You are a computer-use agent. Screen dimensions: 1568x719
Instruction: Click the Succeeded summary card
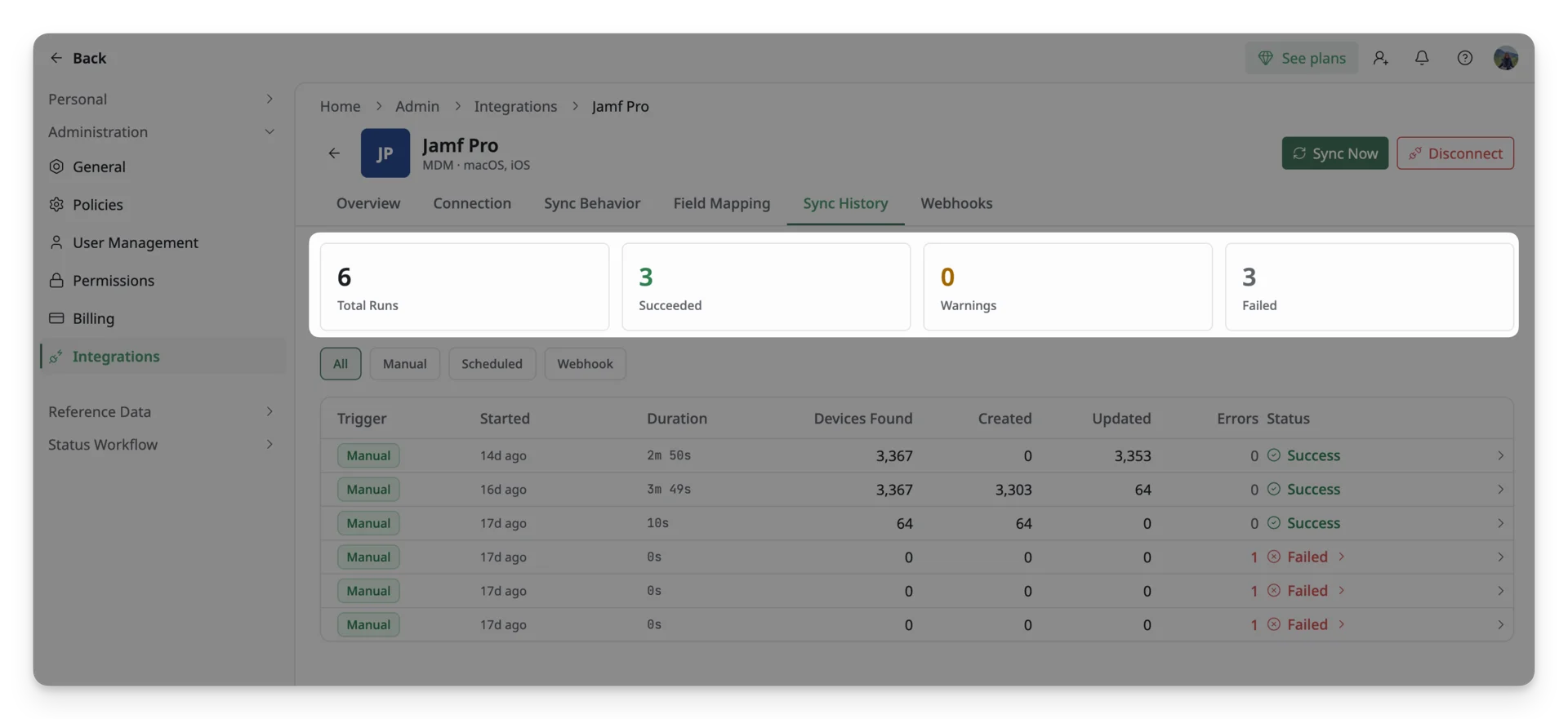[x=766, y=286]
